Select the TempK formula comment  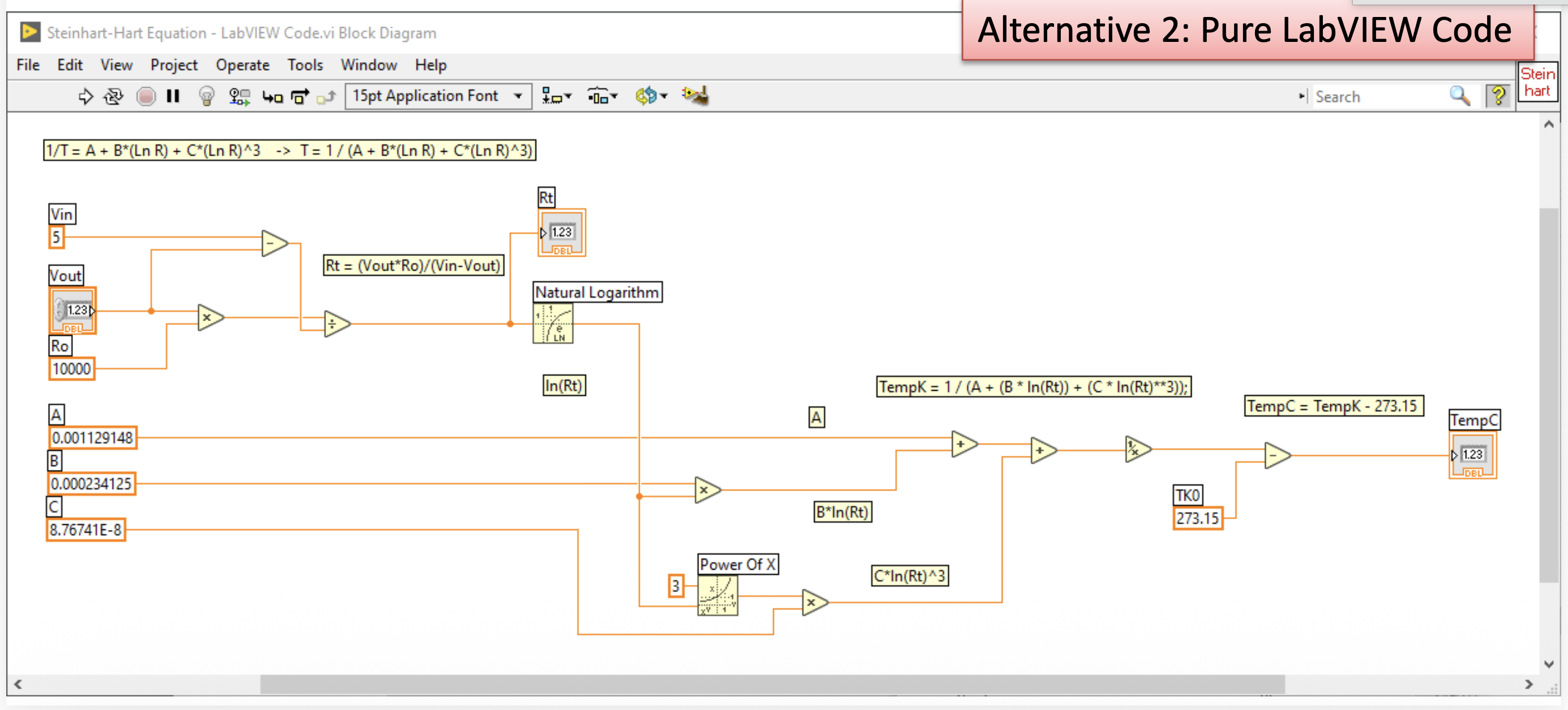tap(1034, 387)
